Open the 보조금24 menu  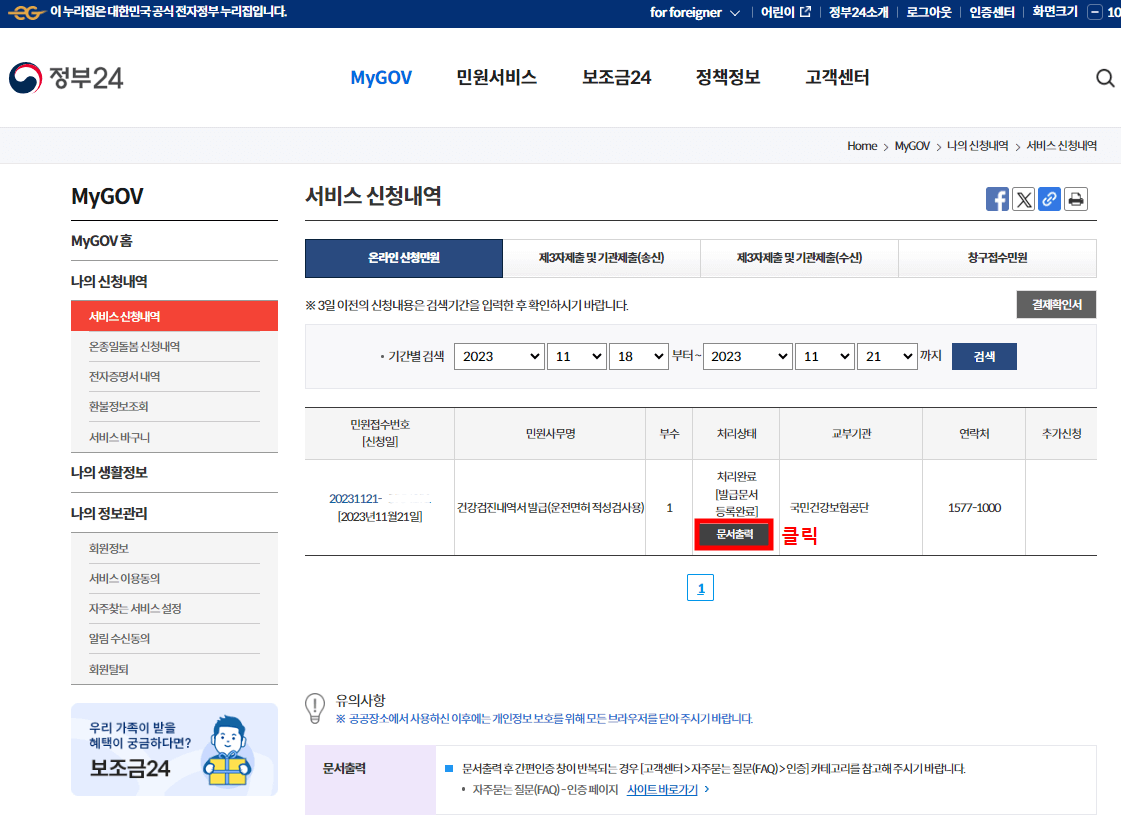point(614,77)
